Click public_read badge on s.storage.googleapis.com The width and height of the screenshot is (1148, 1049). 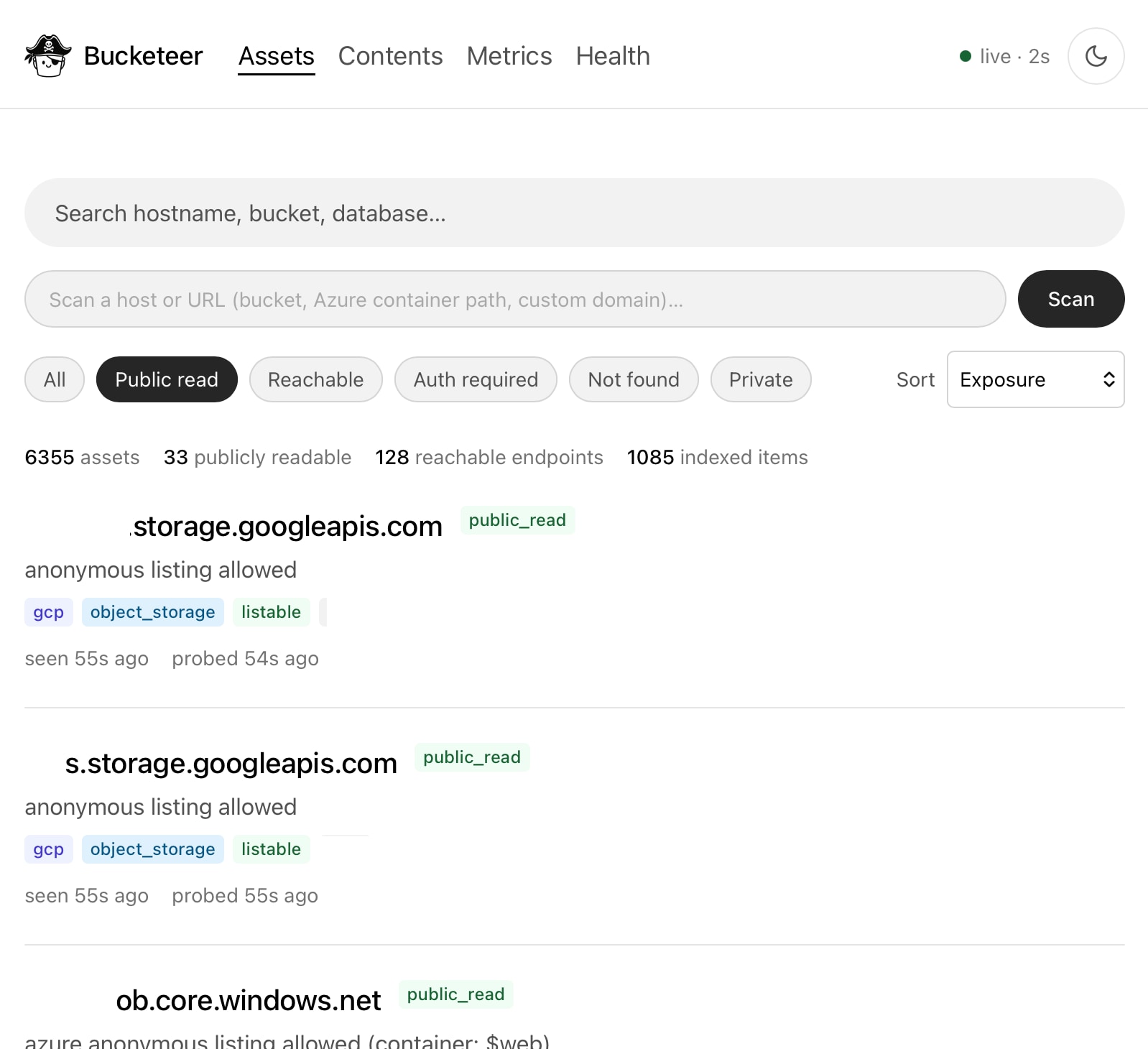coord(472,757)
